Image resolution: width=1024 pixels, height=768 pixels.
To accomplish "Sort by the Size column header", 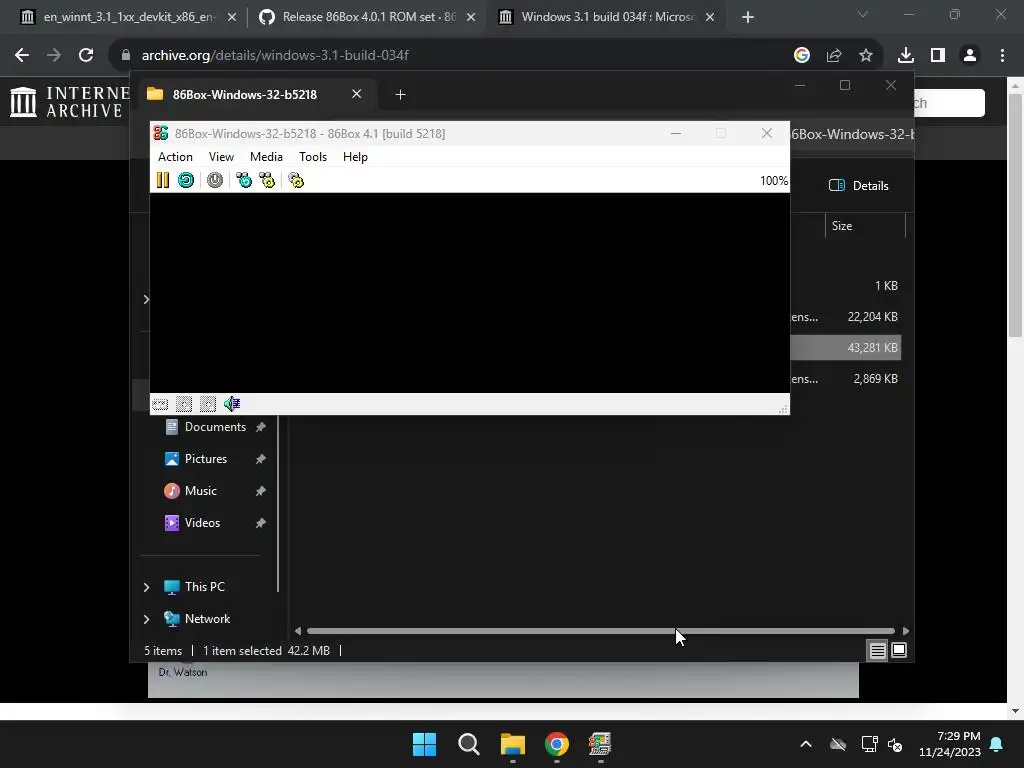I will point(865,226).
